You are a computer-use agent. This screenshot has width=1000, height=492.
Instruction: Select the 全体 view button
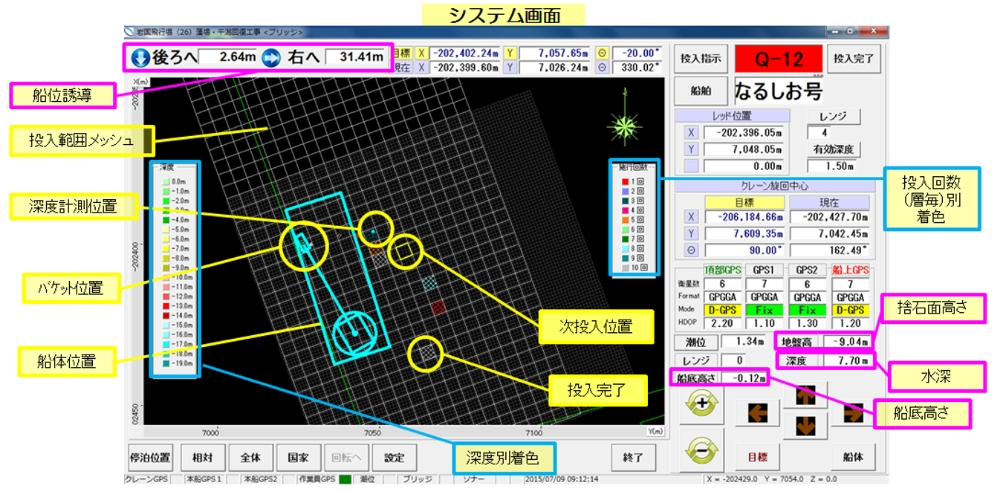click(x=250, y=457)
